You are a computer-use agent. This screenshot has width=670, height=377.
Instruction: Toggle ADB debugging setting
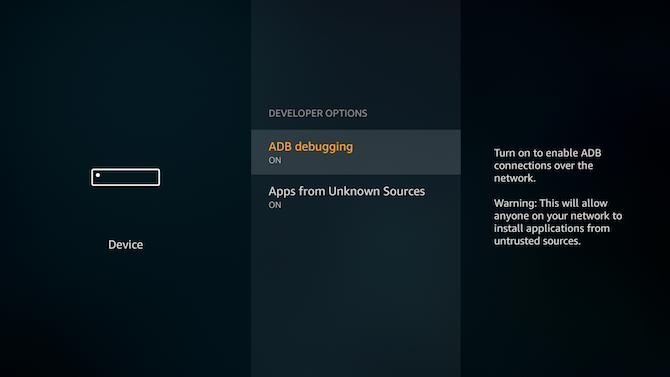tap(356, 152)
